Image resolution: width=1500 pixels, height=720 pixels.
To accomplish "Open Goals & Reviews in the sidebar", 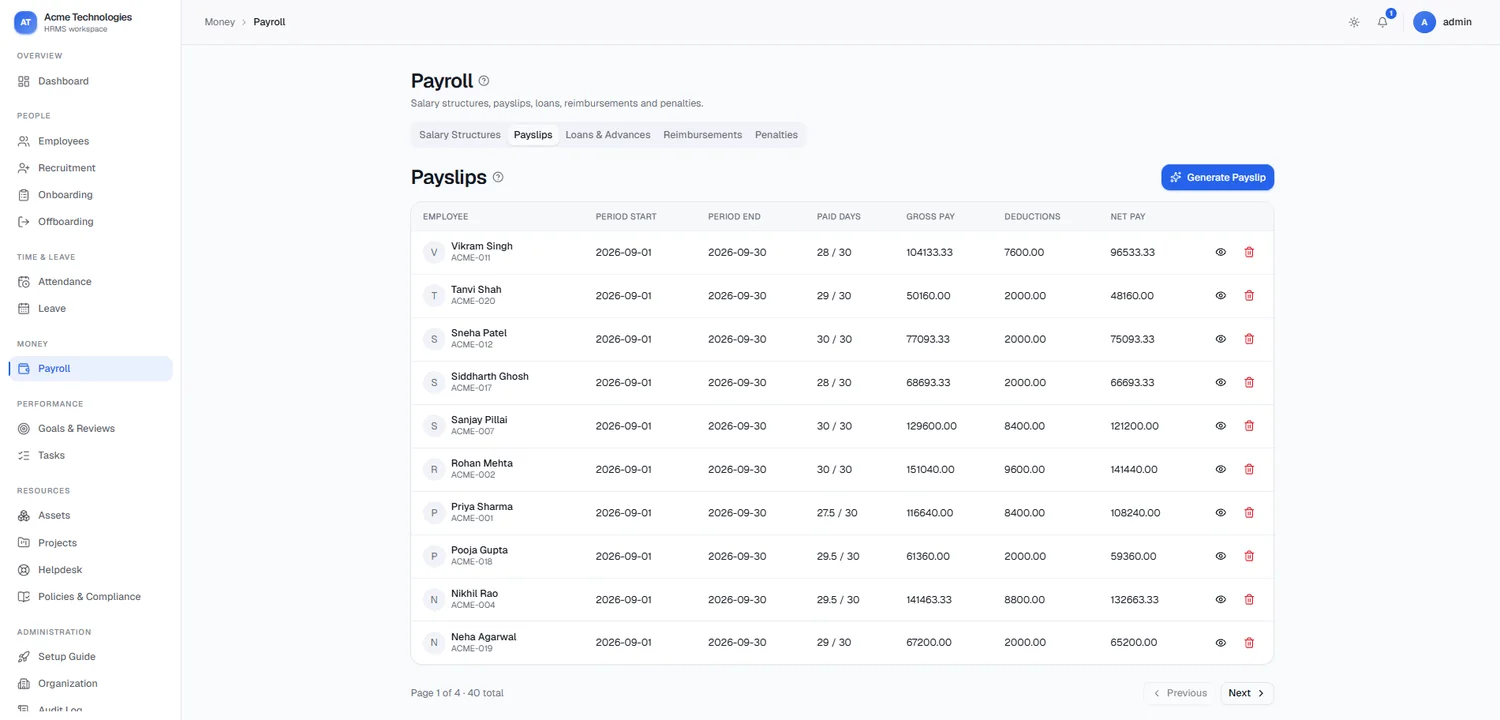I will click(90, 429).
